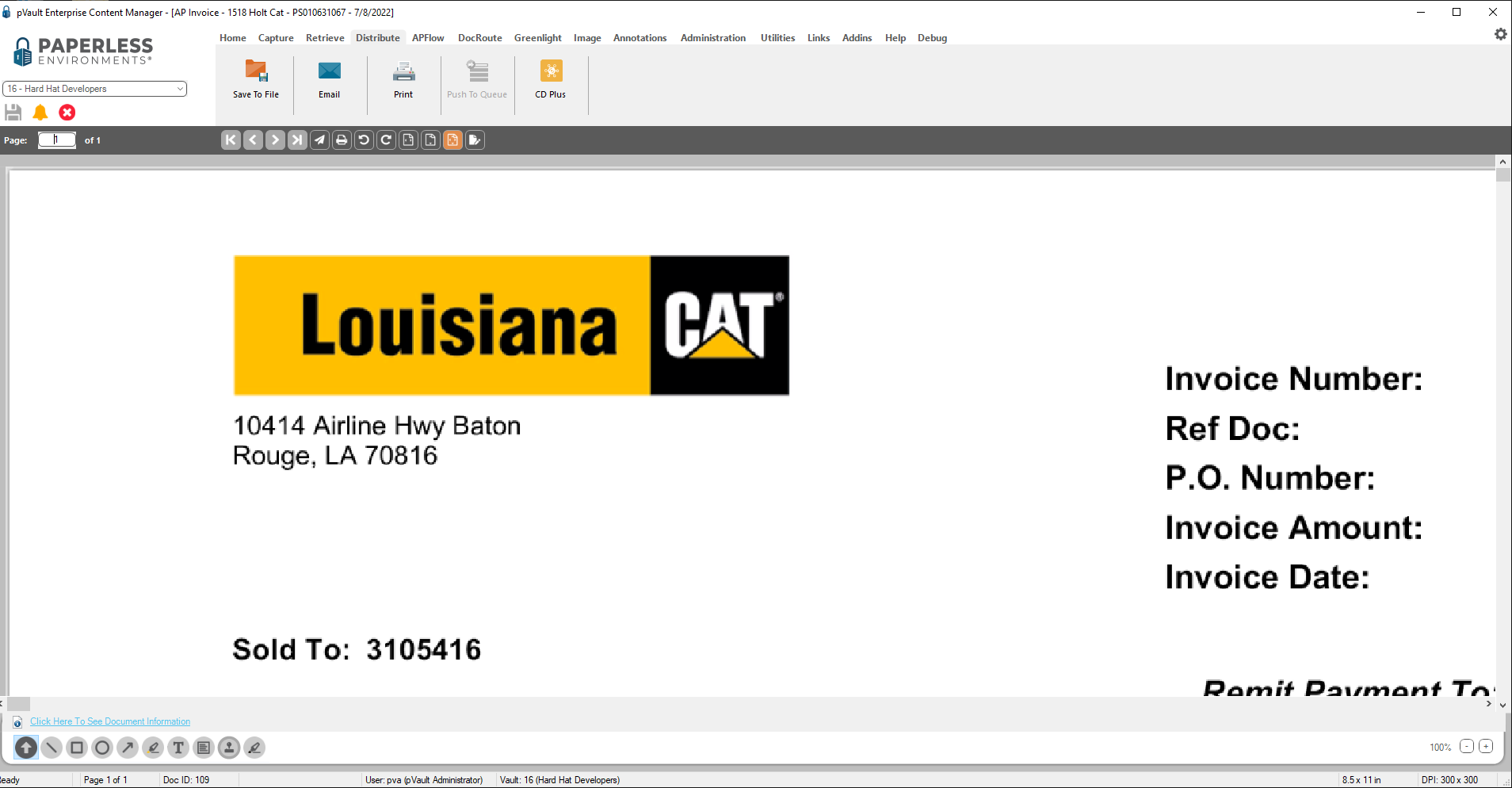Select the text annotation tool
The width and height of the screenshot is (1512, 788).
point(178,748)
